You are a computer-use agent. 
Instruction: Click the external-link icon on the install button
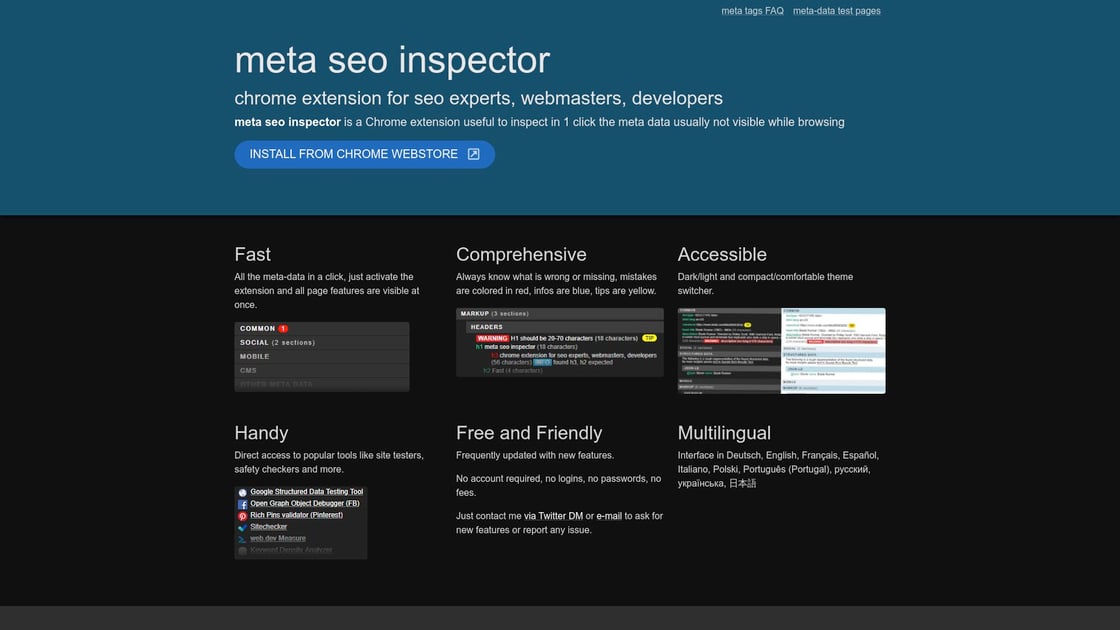point(474,154)
